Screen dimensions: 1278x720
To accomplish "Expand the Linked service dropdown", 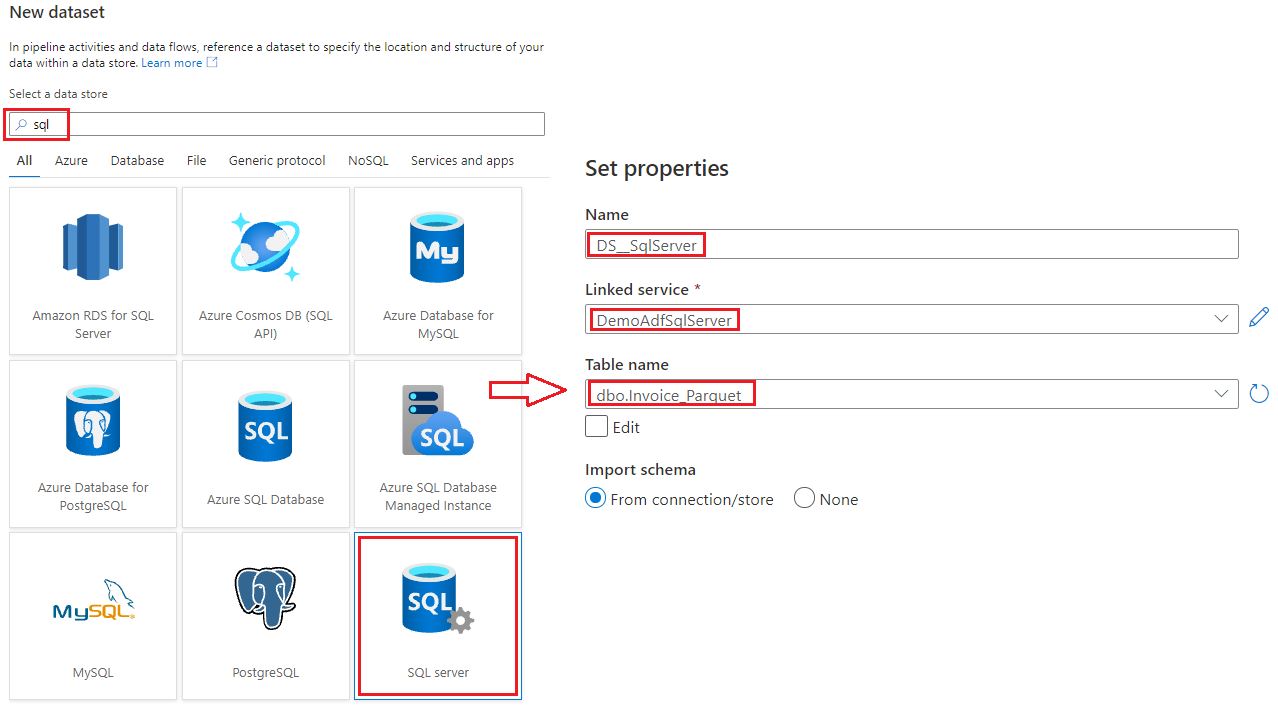I will click(1221, 318).
